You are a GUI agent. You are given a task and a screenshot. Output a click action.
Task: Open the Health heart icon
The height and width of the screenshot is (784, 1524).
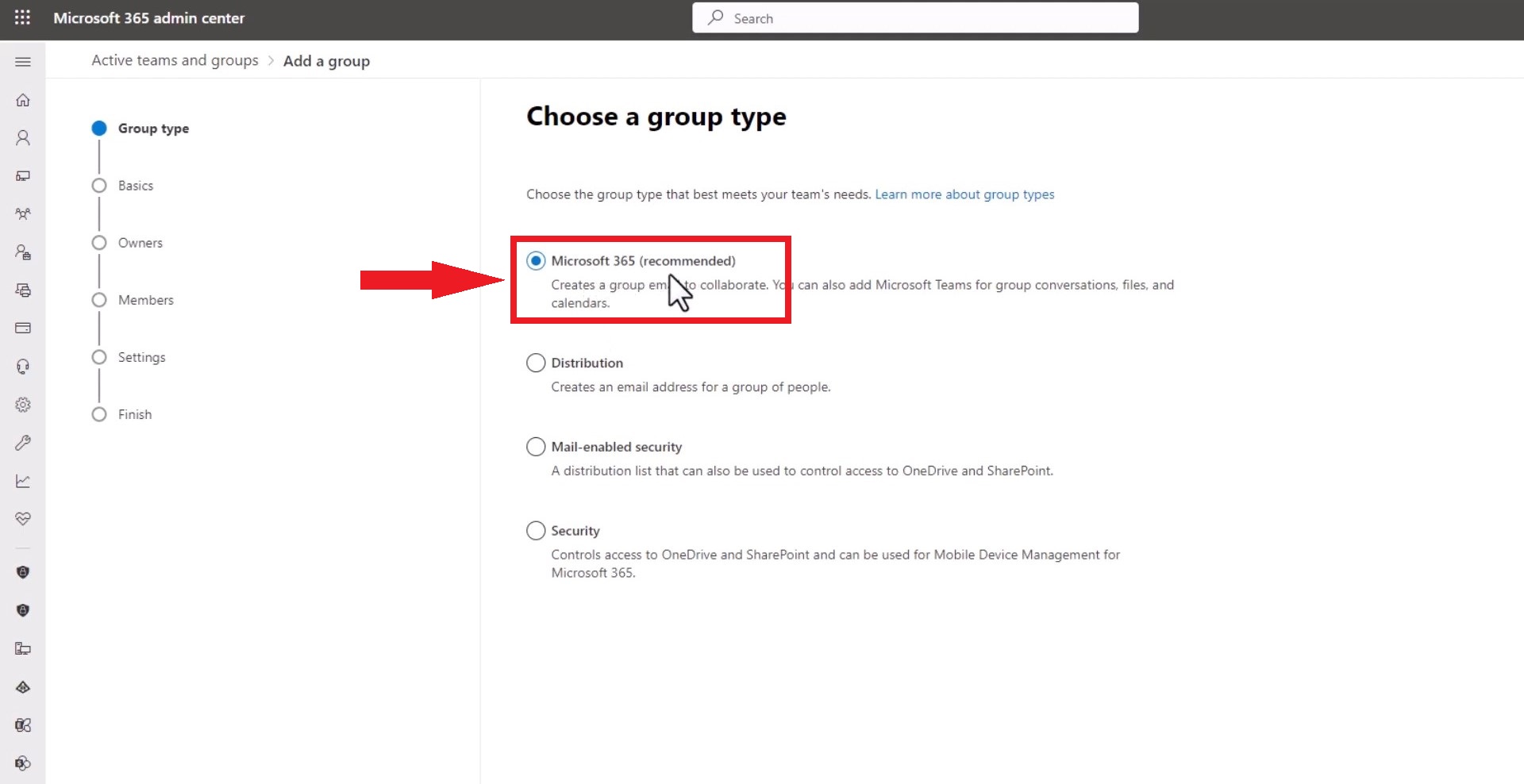(x=23, y=519)
